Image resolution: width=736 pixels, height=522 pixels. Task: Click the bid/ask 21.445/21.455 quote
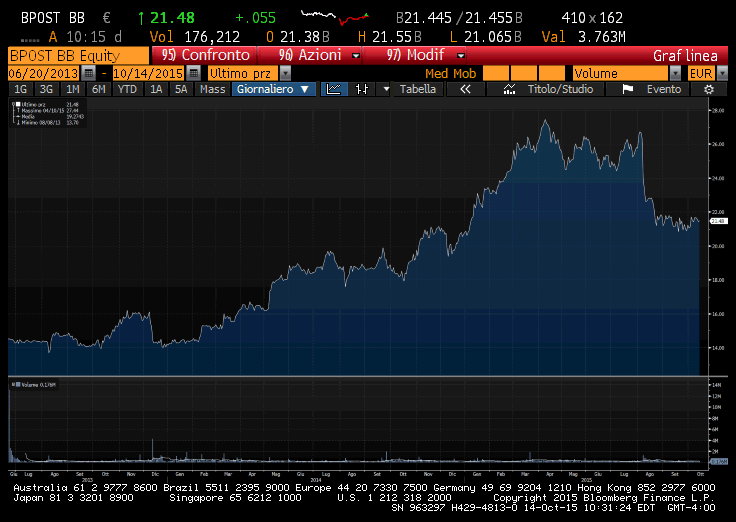click(x=459, y=18)
